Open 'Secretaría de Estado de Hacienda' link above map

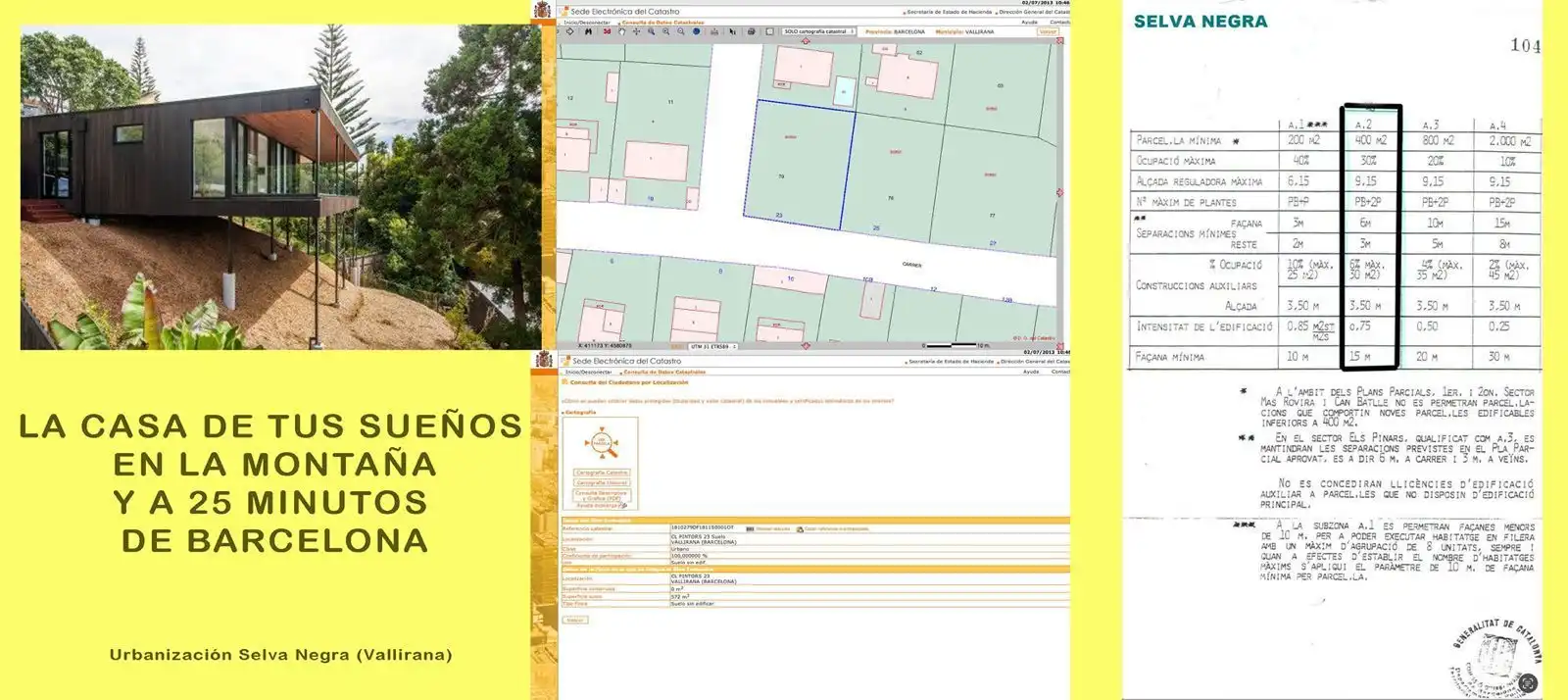coord(947,12)
